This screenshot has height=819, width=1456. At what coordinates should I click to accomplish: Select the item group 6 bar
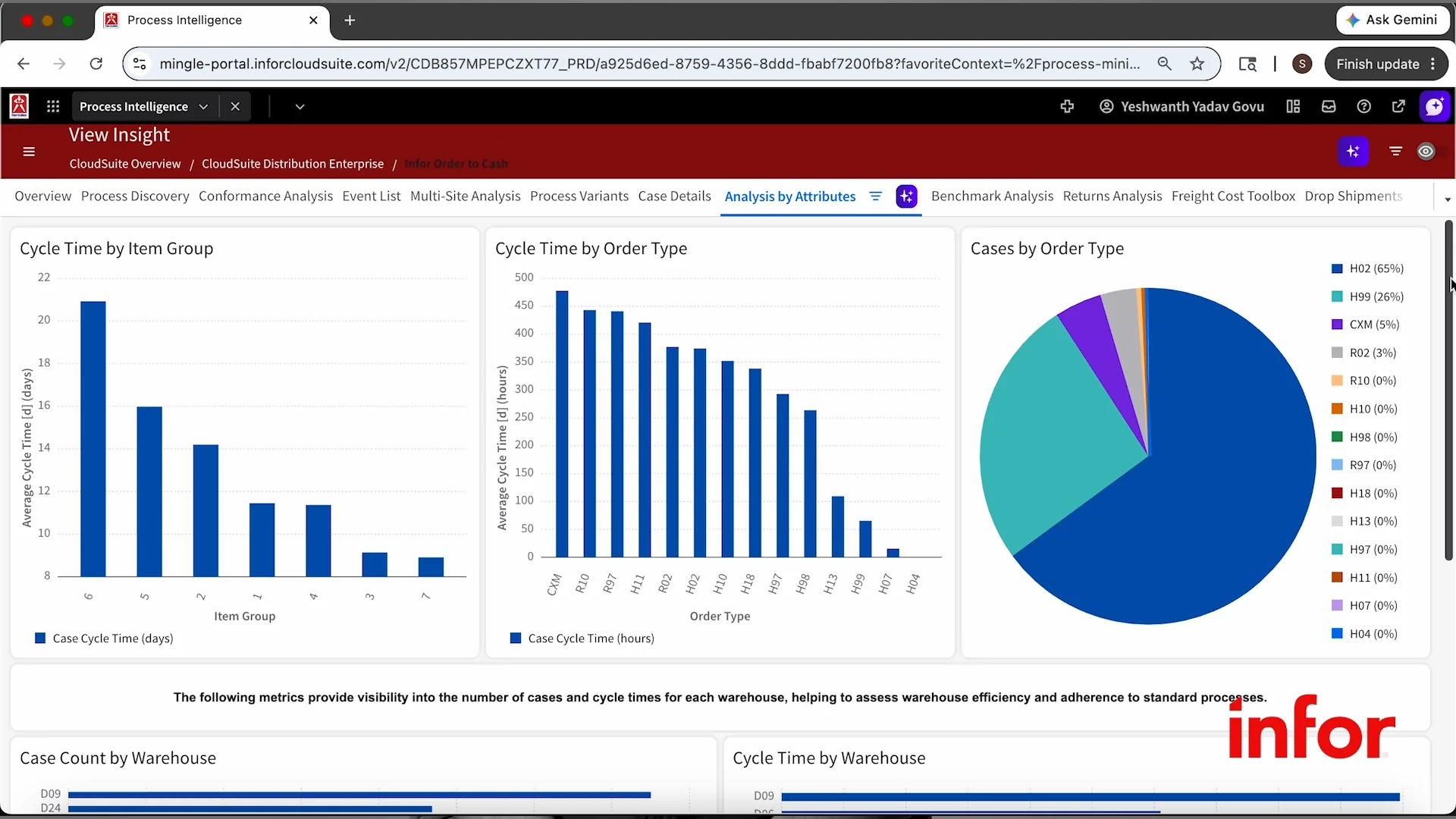pyautogui.click(x=93, y=439)
